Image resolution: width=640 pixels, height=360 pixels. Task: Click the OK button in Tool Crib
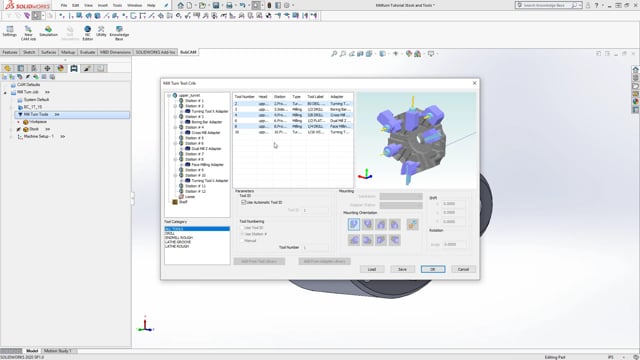433,269
